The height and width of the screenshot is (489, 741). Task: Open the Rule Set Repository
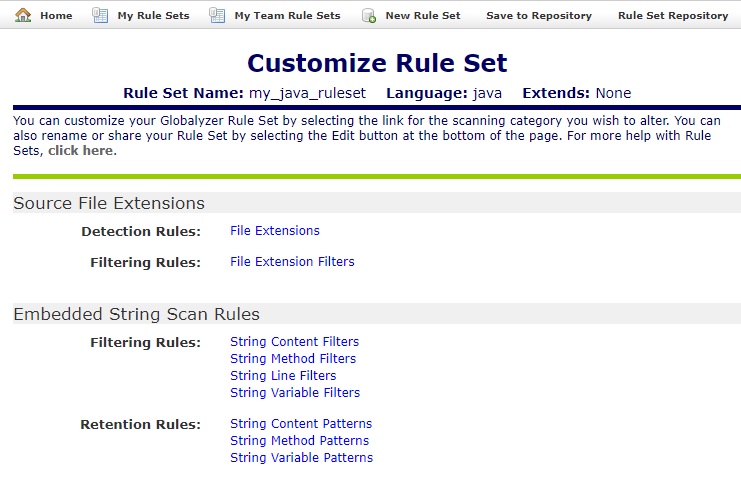tap(673, 16)
